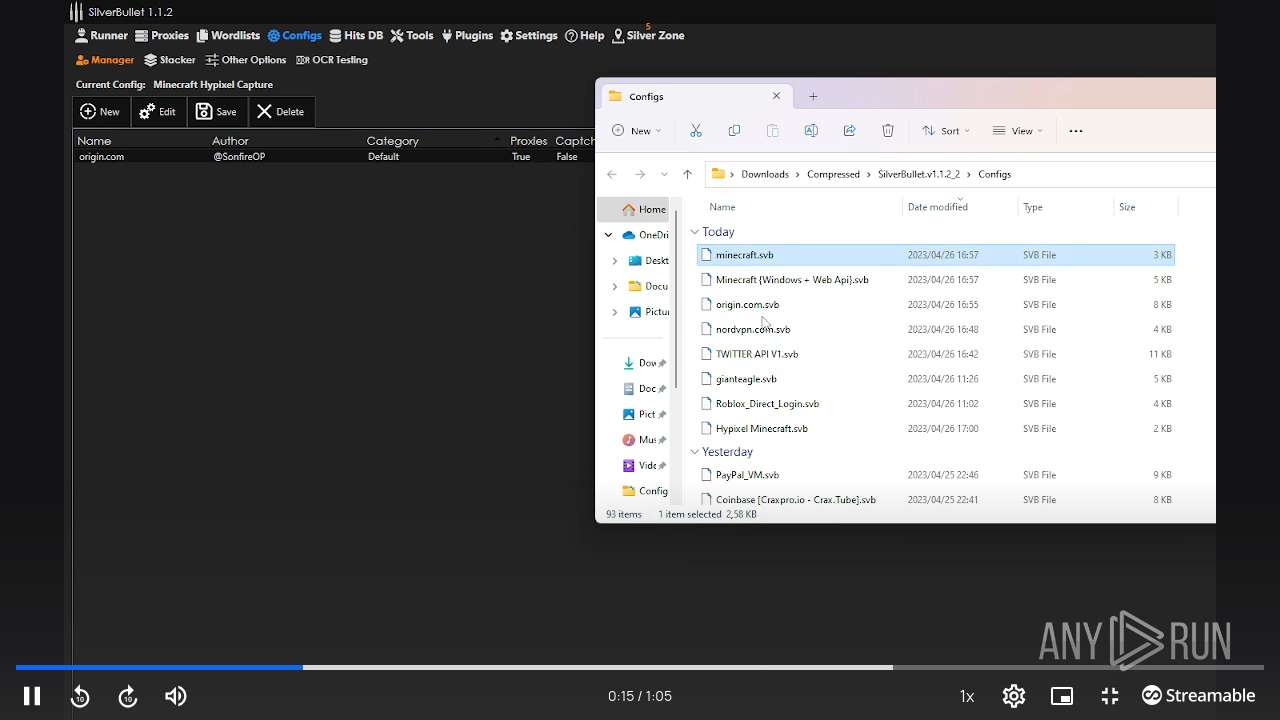Screen dimensions: 1280x720
Task: Click the Paste icon in Explorer
Action: [x=772, y=131]
